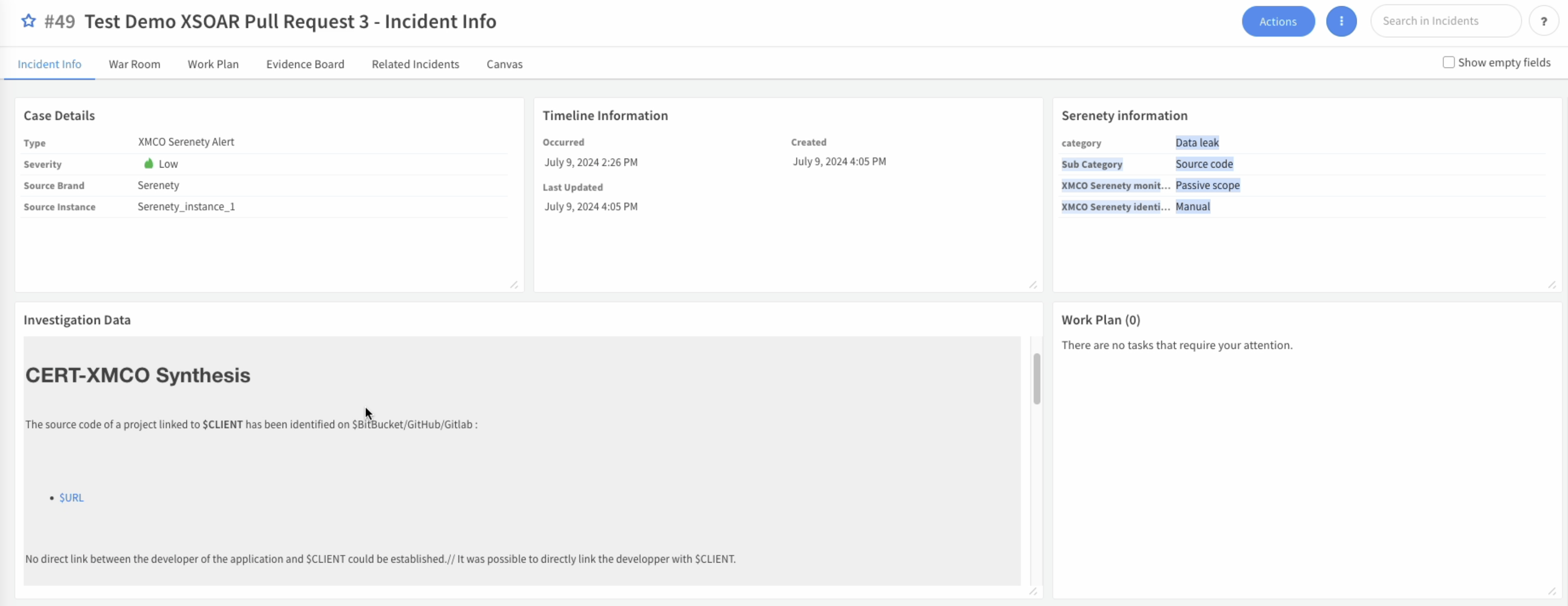This screenshot has width=1568, height=606.
Task: Grab Case Details panel resize handle
Action: click(514, 285)
